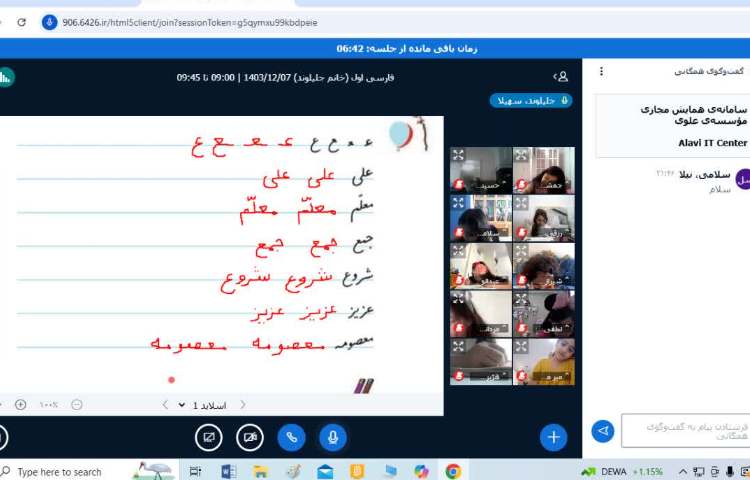Toggle screen sharing button
Screen dimensions: 750x480
click(209, 437)
